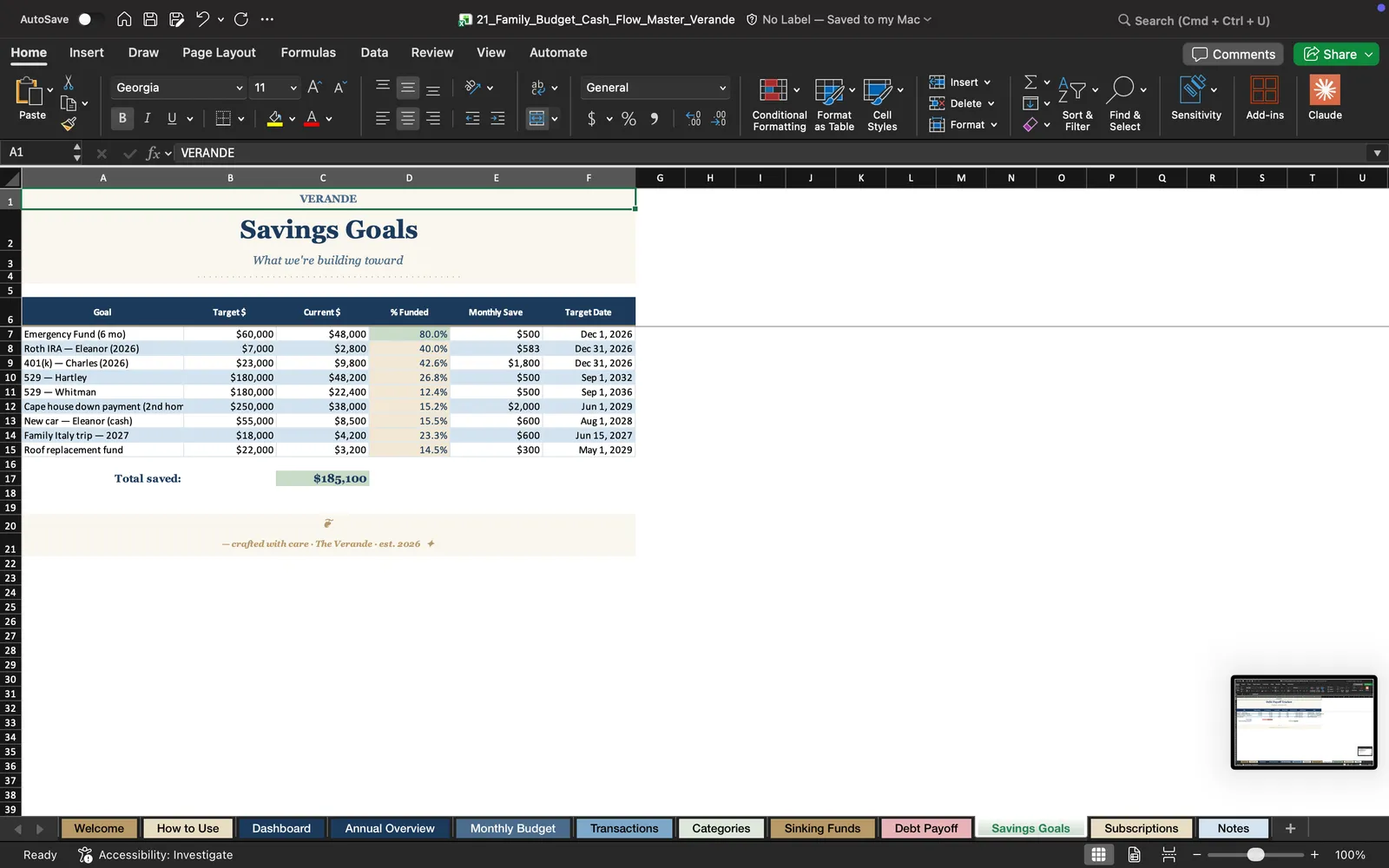1389x868 pixels.
Task: Click the Format cells button
Action: tap(964, 125)
